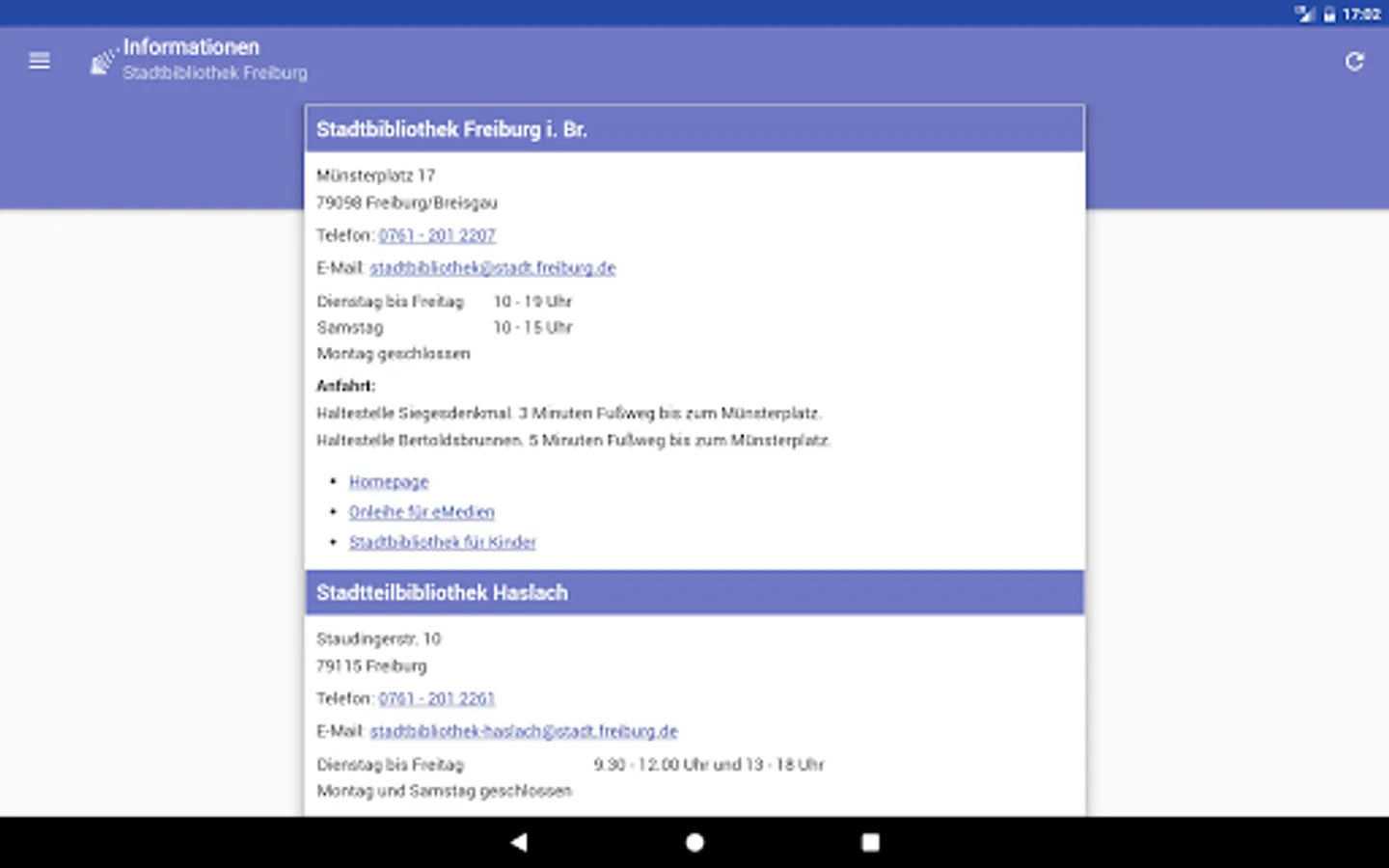
Task: Select the Haltestelle Bertoldsbrunnen line
Action: tap(574, 441)
